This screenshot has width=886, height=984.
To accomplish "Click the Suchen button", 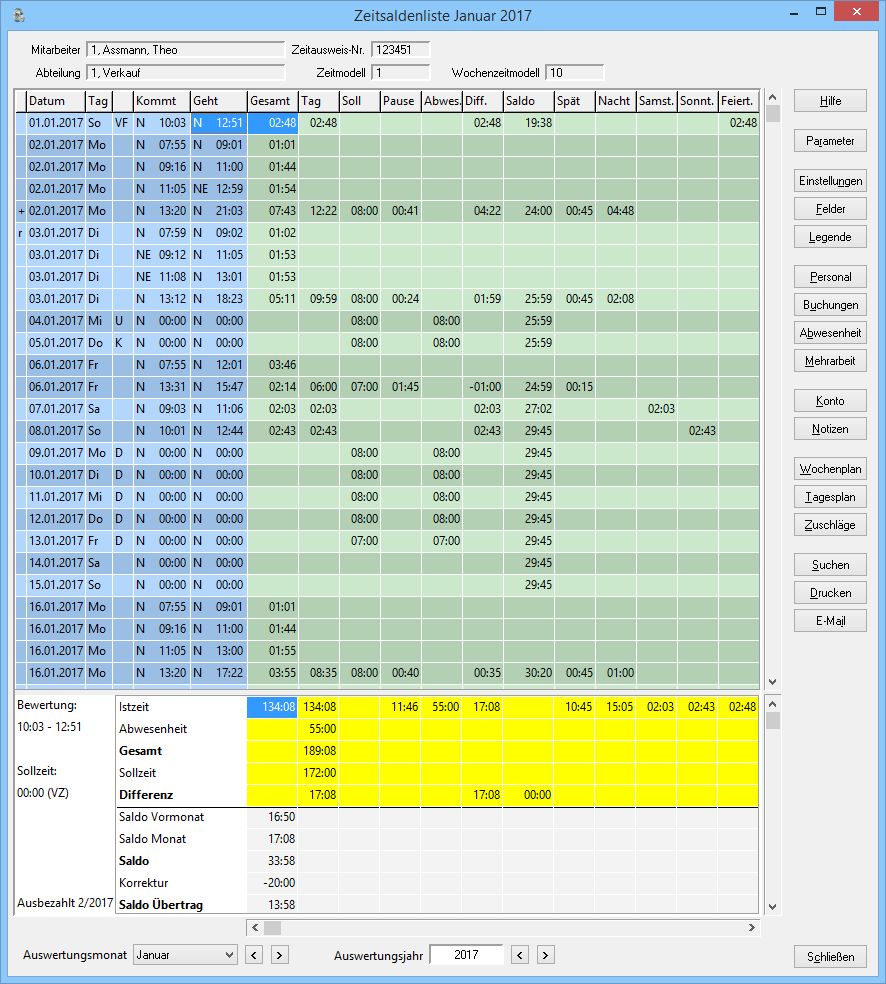I will tap(830, 565).
